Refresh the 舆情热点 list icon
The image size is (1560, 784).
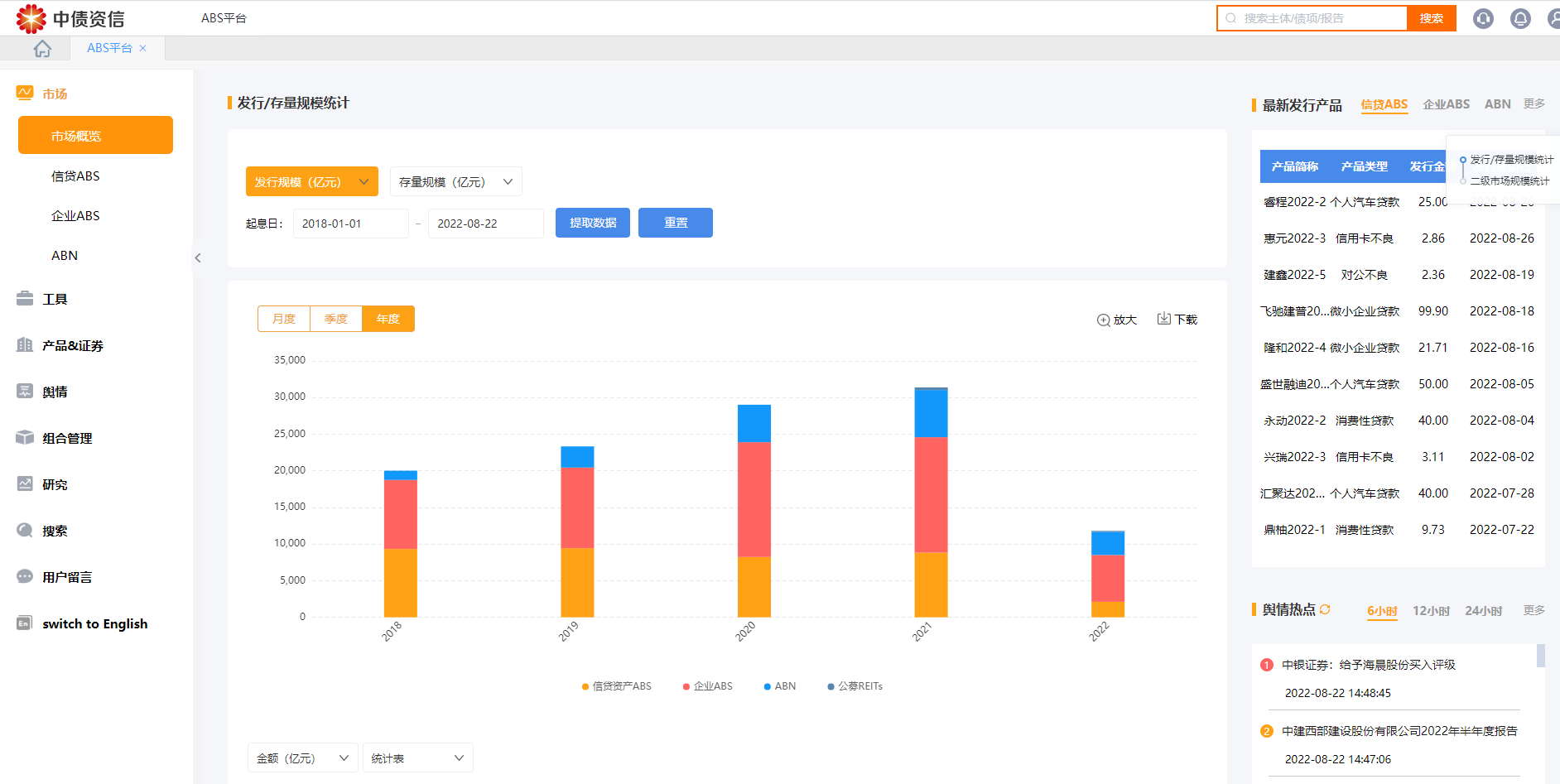pyautogui.click(x=1325, y=609)
